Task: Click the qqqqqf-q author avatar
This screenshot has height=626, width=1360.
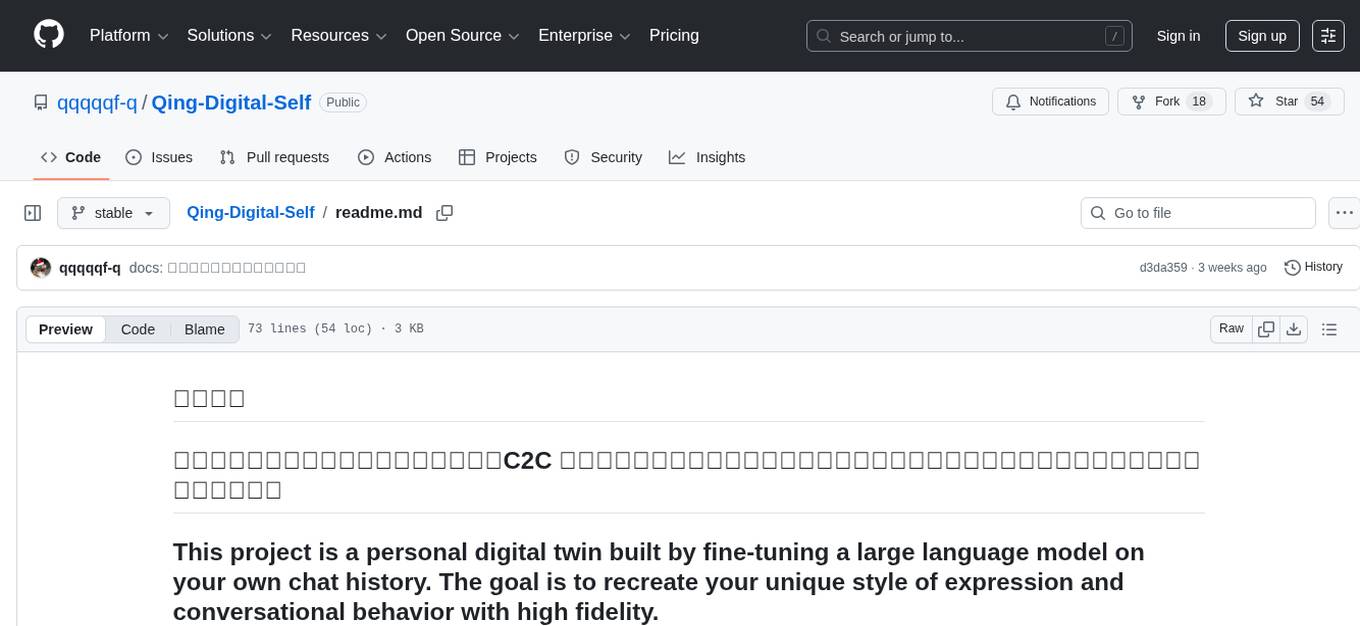Action: pos(41,268)
